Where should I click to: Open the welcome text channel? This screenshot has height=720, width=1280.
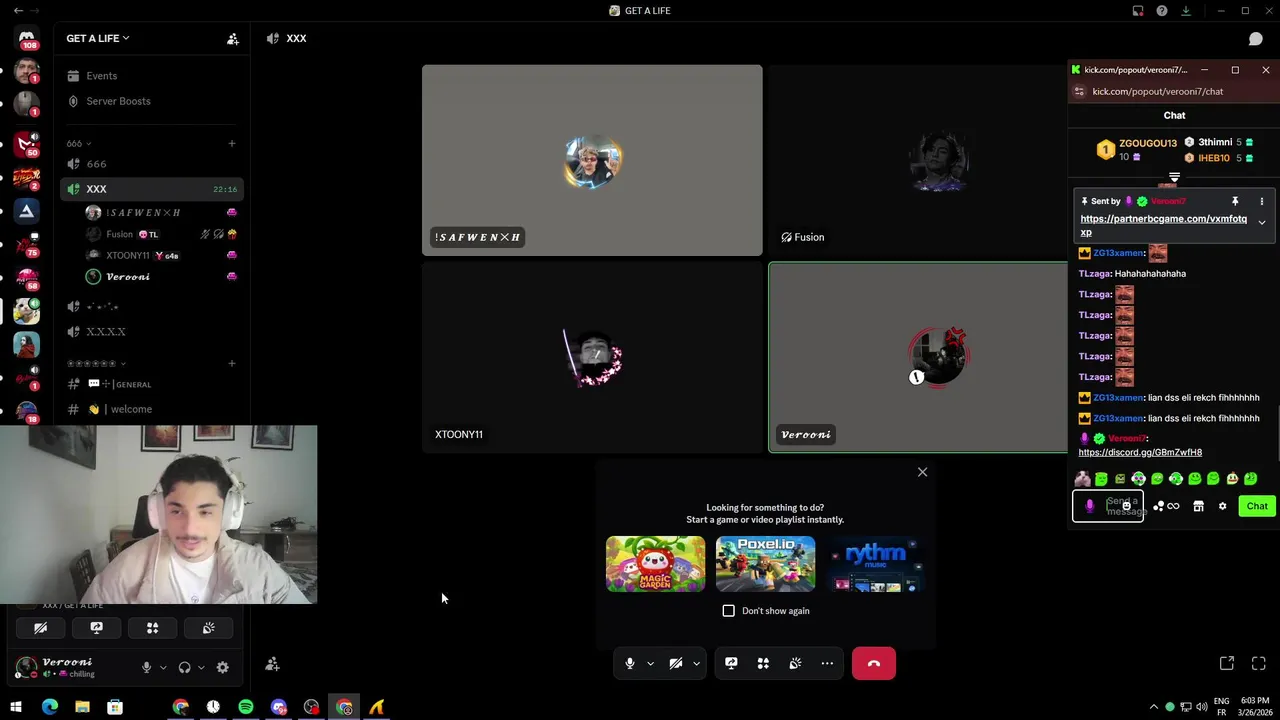point(152,409)
